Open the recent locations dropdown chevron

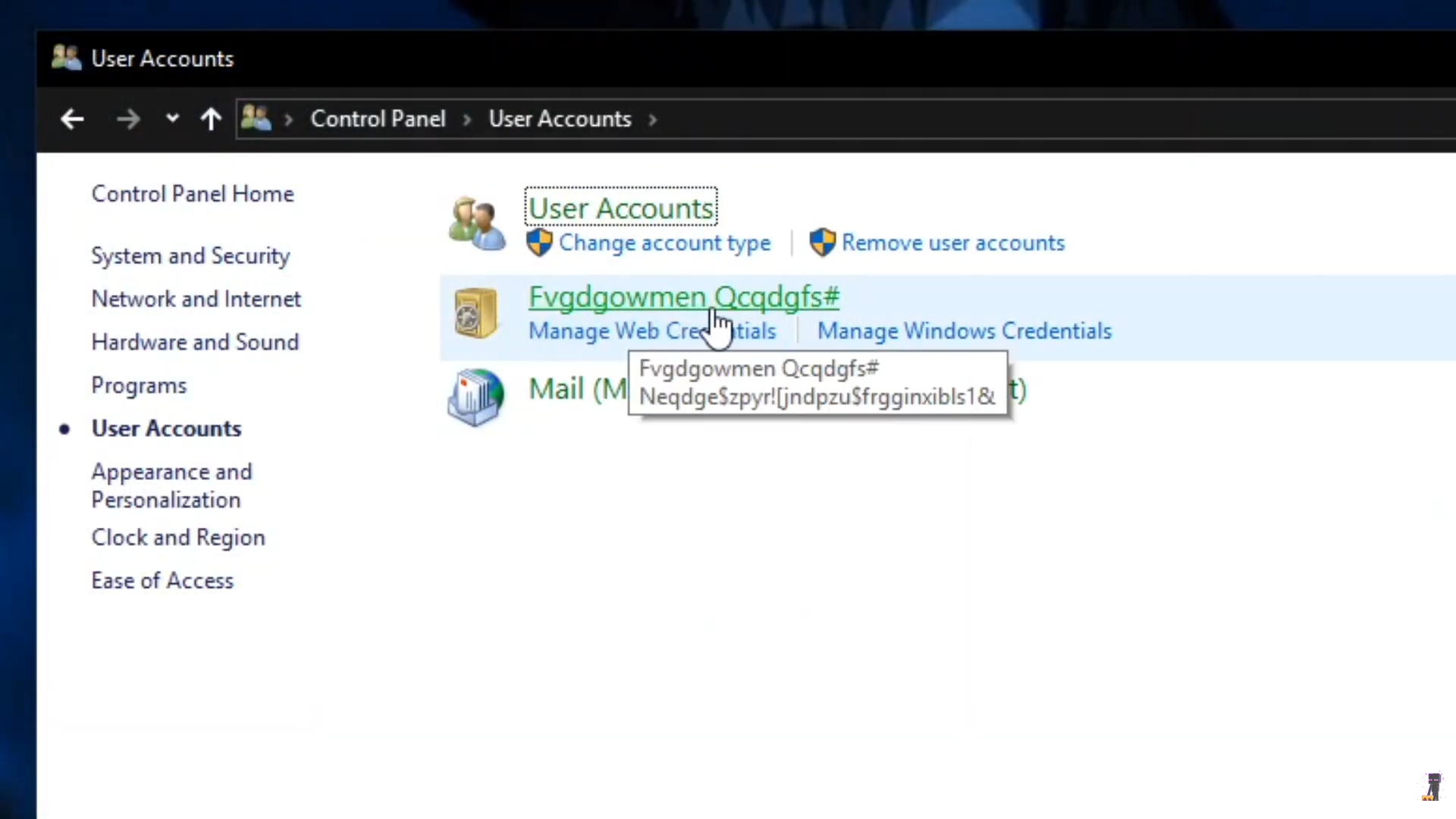tap(172, 118)
